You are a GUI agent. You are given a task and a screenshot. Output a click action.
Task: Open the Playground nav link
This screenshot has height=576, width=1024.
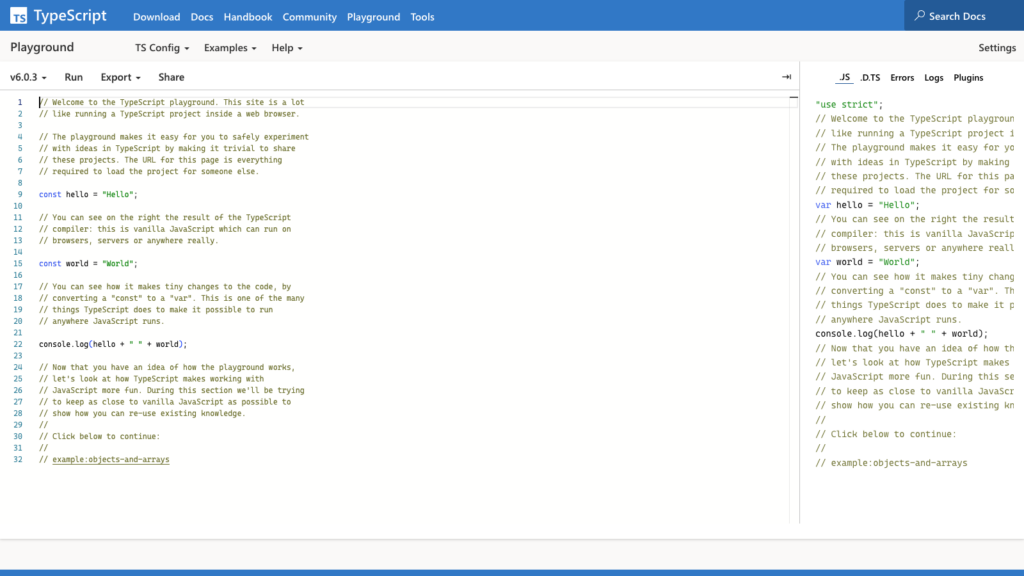coord(374,17)
